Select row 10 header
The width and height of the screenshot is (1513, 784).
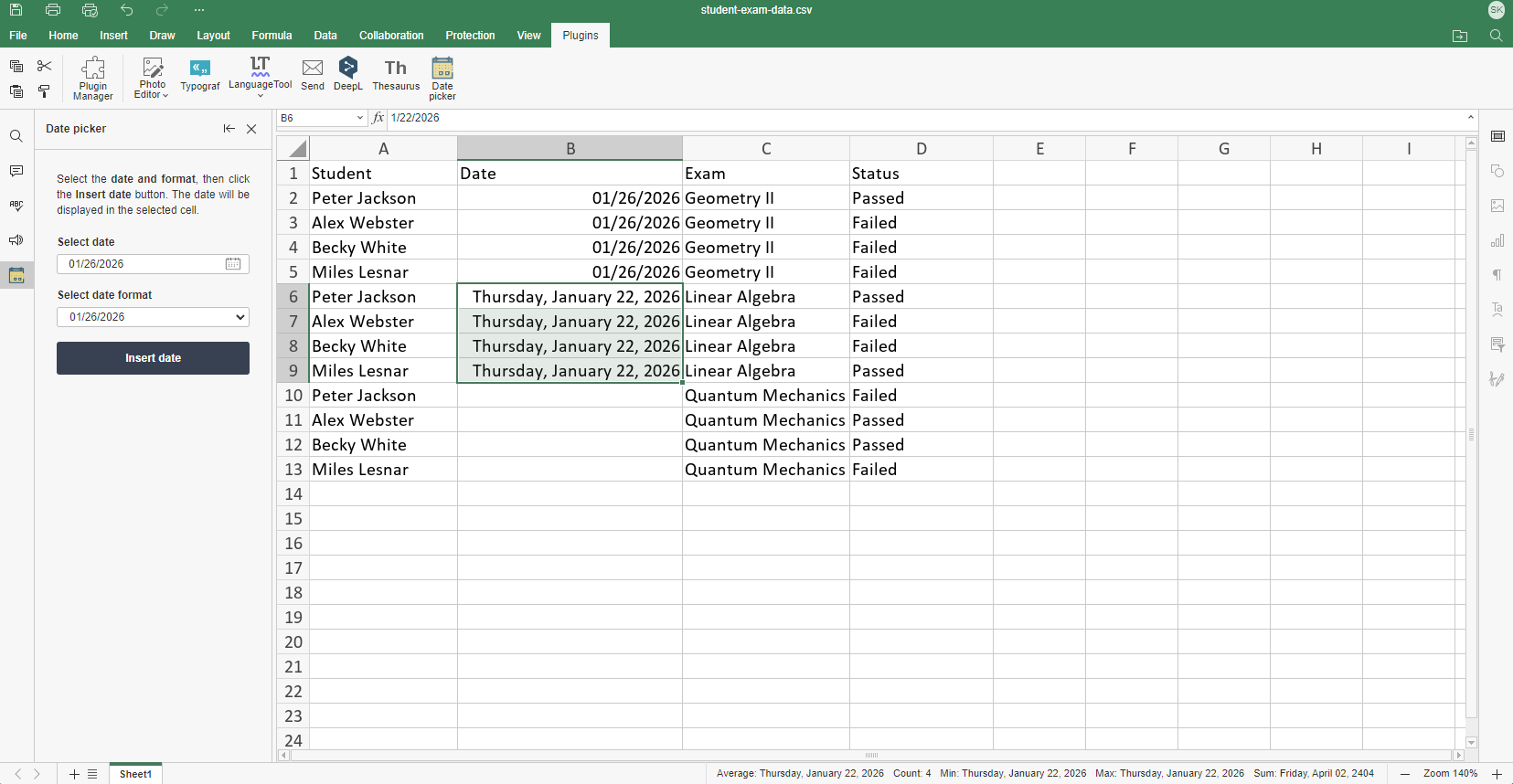[x=293, y=396]
